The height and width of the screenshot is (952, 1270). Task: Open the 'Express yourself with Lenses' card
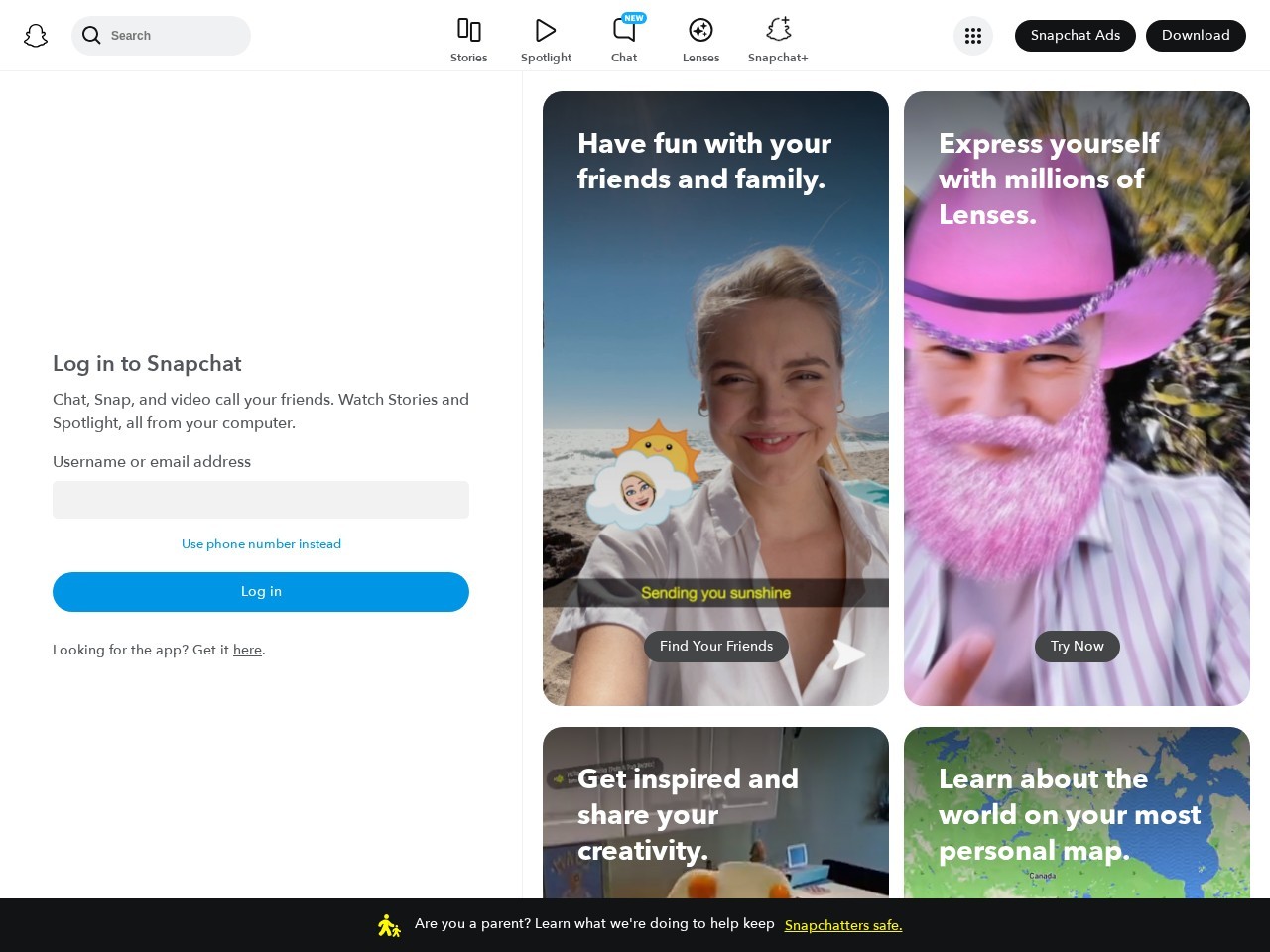tap(1077, 399)
